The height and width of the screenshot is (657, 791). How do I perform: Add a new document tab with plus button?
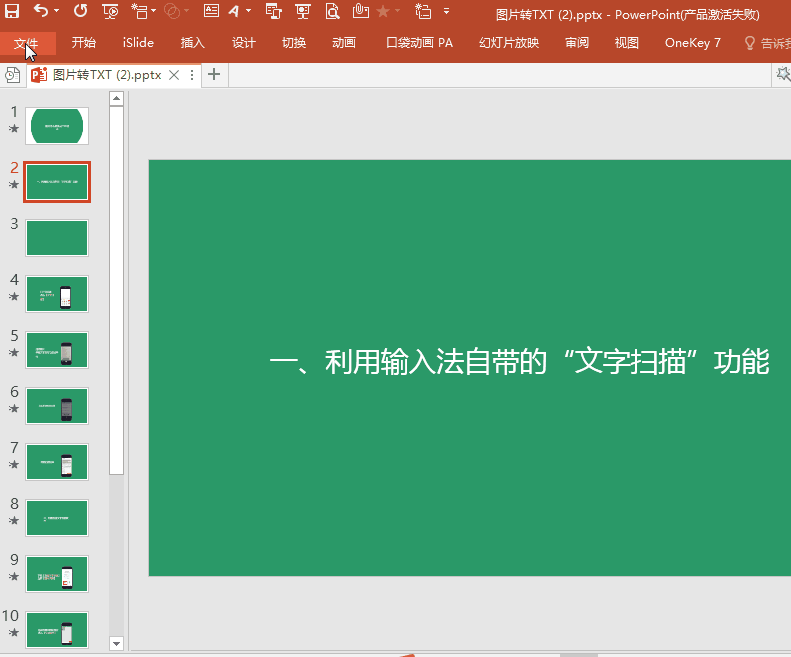pos(214,75)
